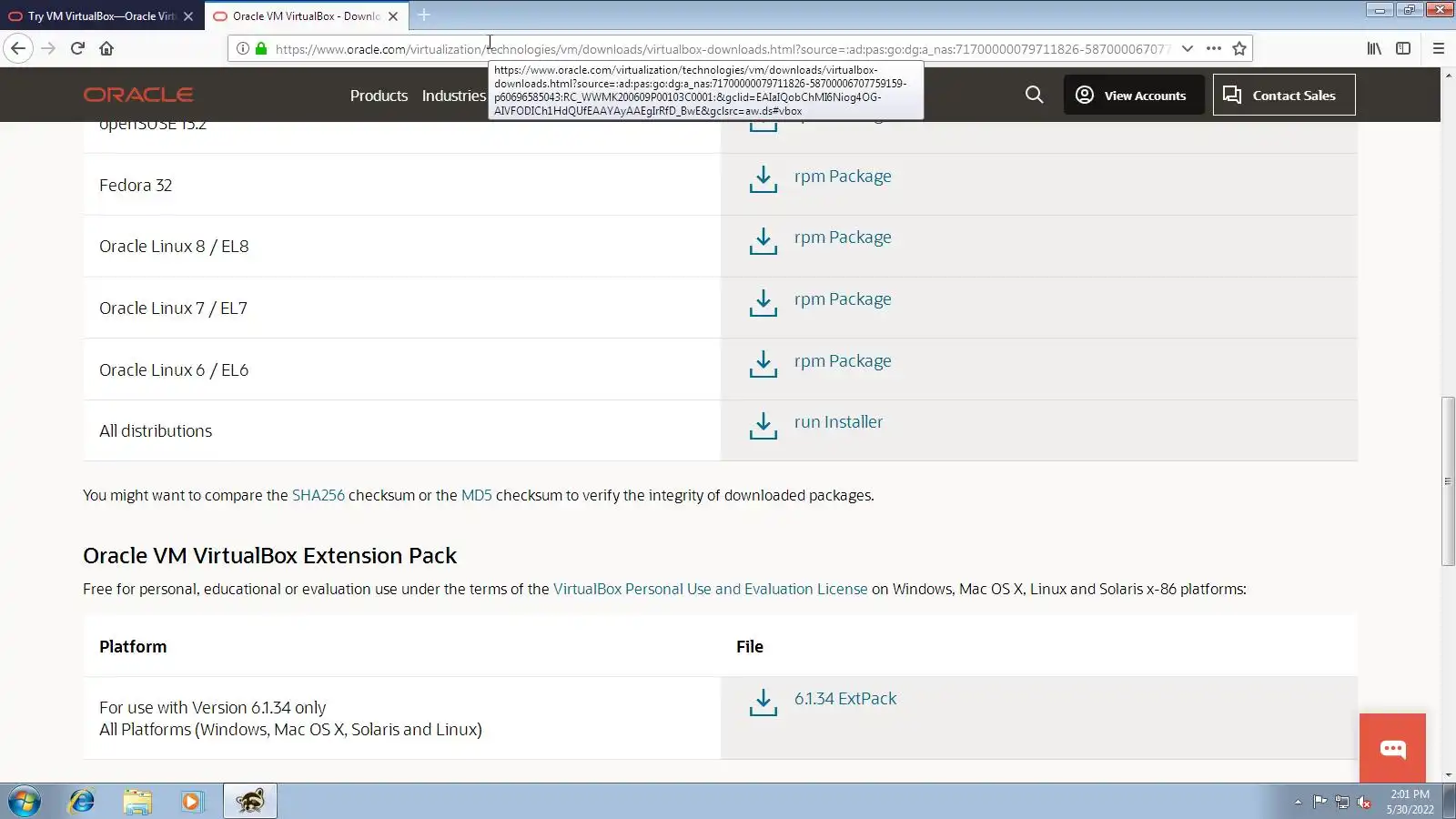The image size is (1456, 819).
Task: Open a new browser tab
Action: (x=424, y=15)
